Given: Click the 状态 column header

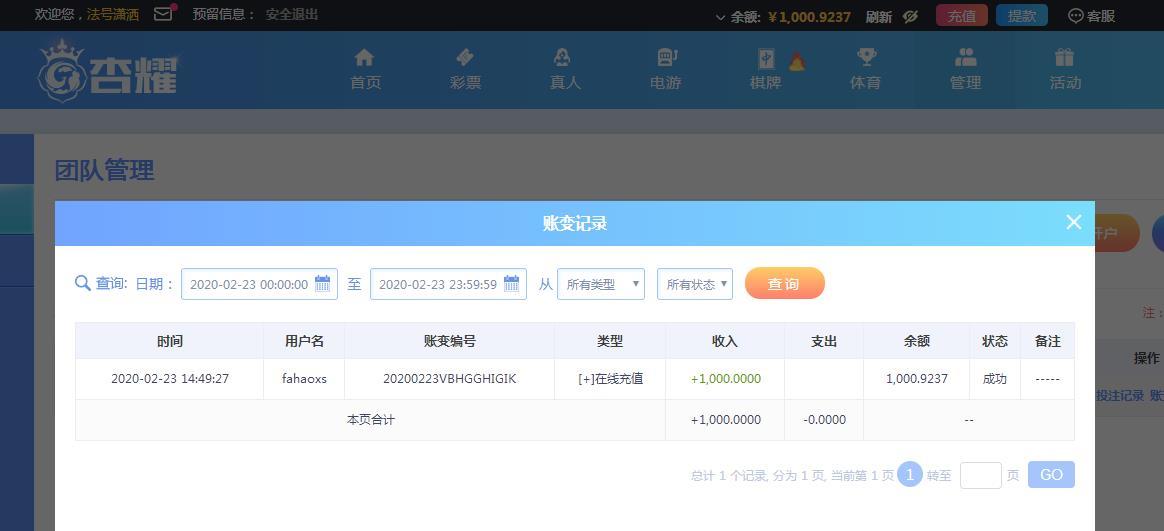Looking at the screenshot, I should coord(995,341).
